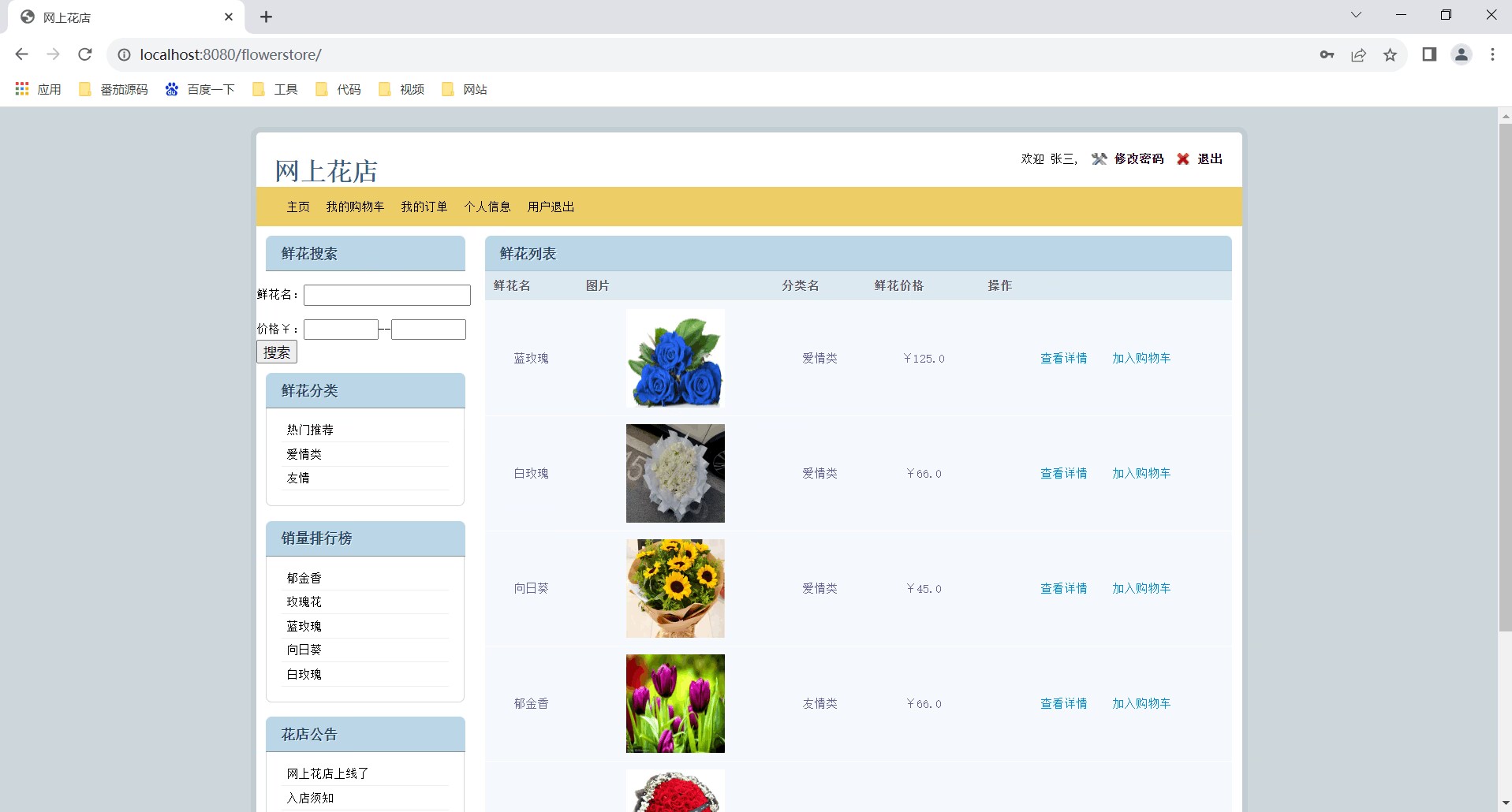
Task: Select the 热门推荐 category
Action: 310,430
